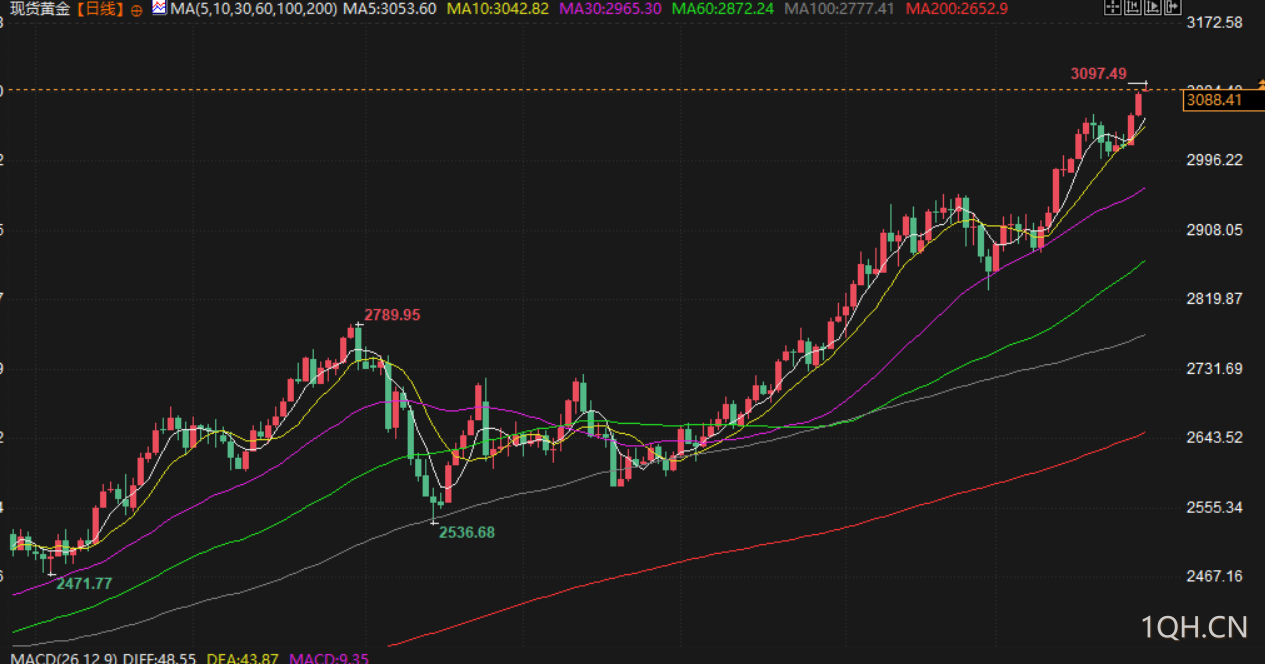This screenshot has height=664, width=1265.
Task: Click the 1QH.CN watermark link
Action: click(x=1195, y=627)
